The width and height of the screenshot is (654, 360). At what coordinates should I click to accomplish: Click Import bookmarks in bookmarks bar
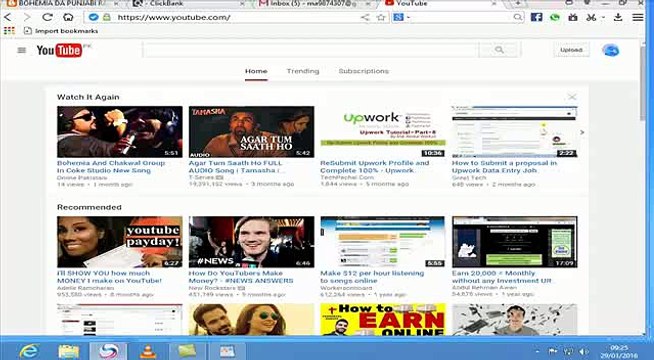[x=61, y=31]
